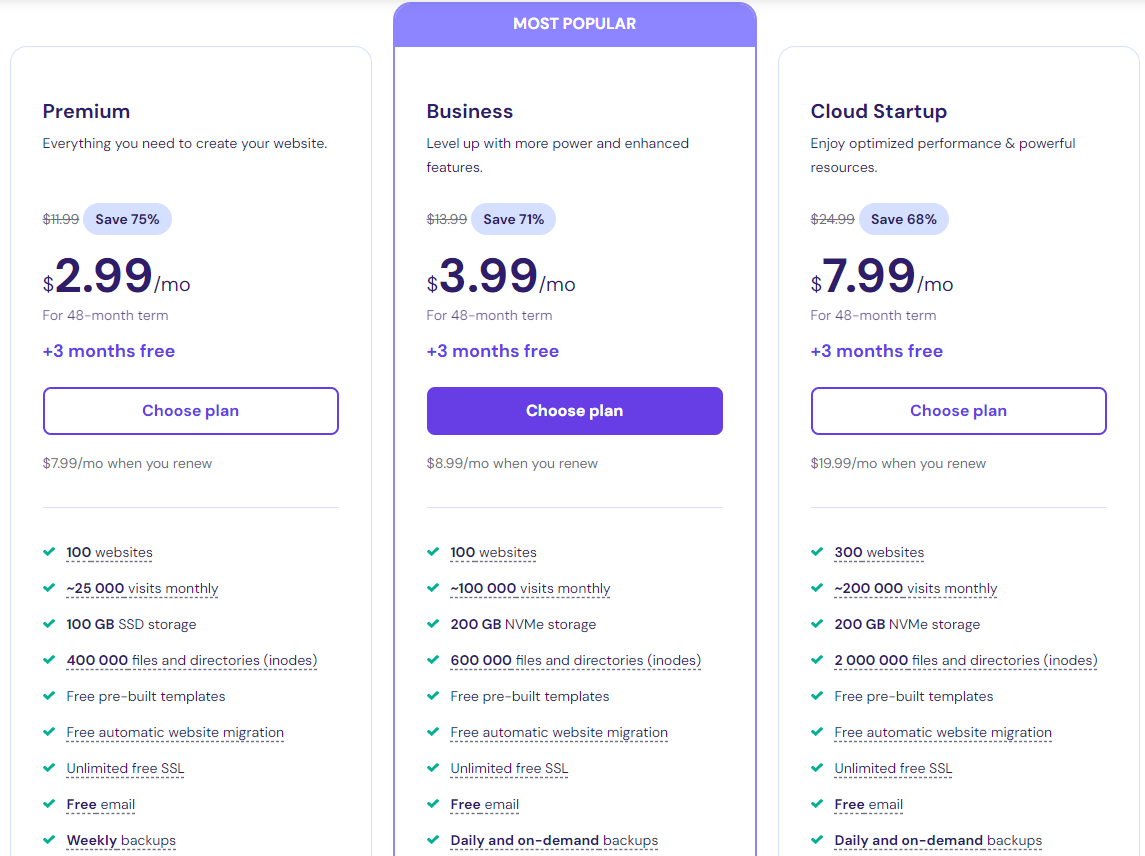This screenshot has height=856, width=1145.
Task: Open Premium Free automatic website migration tooltip
Action: (175, 733)
